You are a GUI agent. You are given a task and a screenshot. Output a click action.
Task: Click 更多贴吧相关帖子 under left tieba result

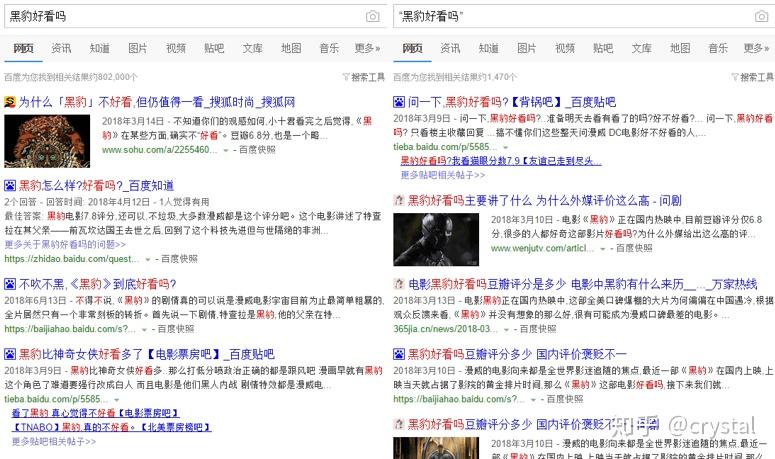(54, 441)
